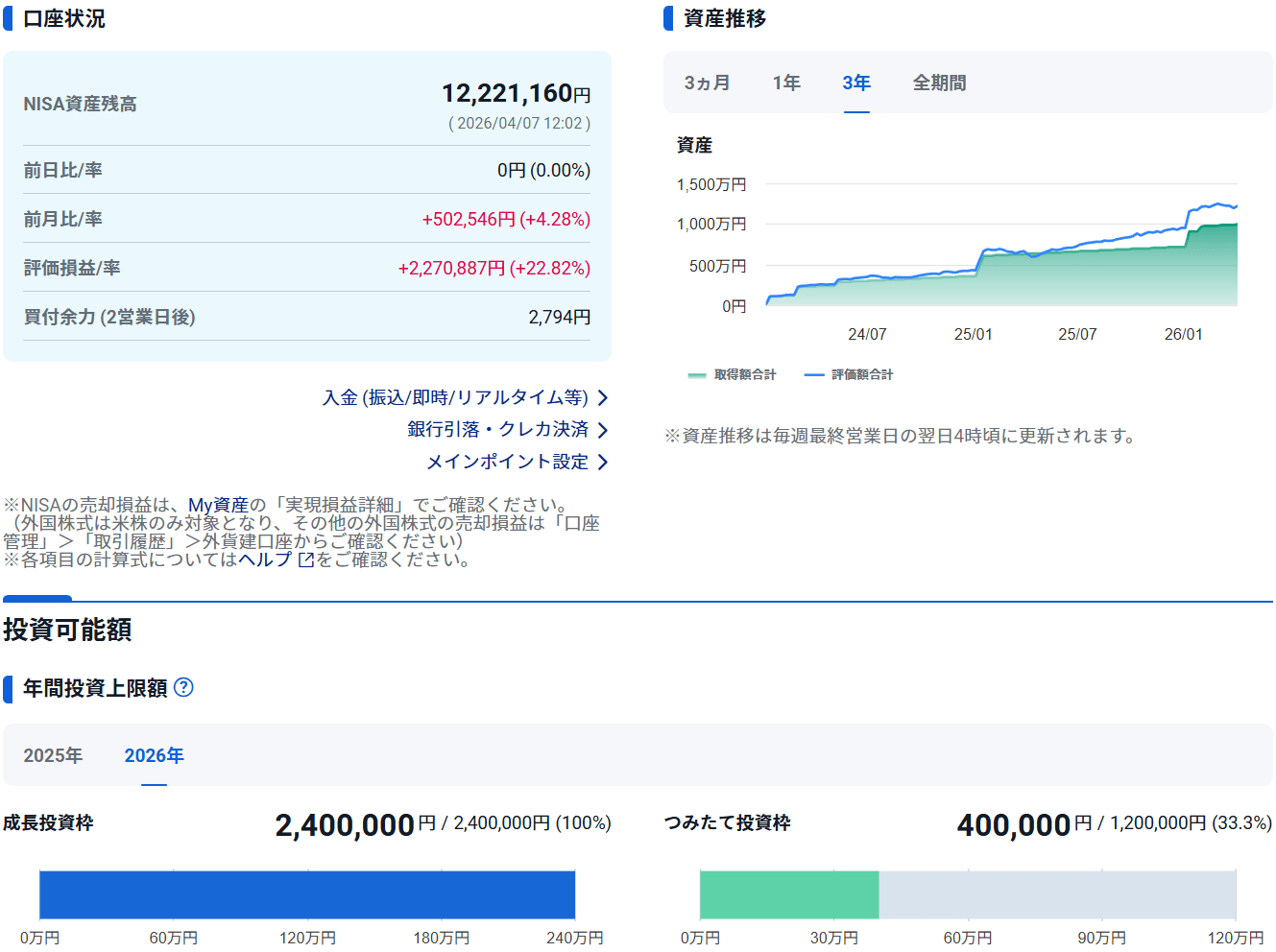The height and width of the screenshot is (952, 1276).
Task: Click the external link icon next to ヘルプ
Action: click(306, 560)
